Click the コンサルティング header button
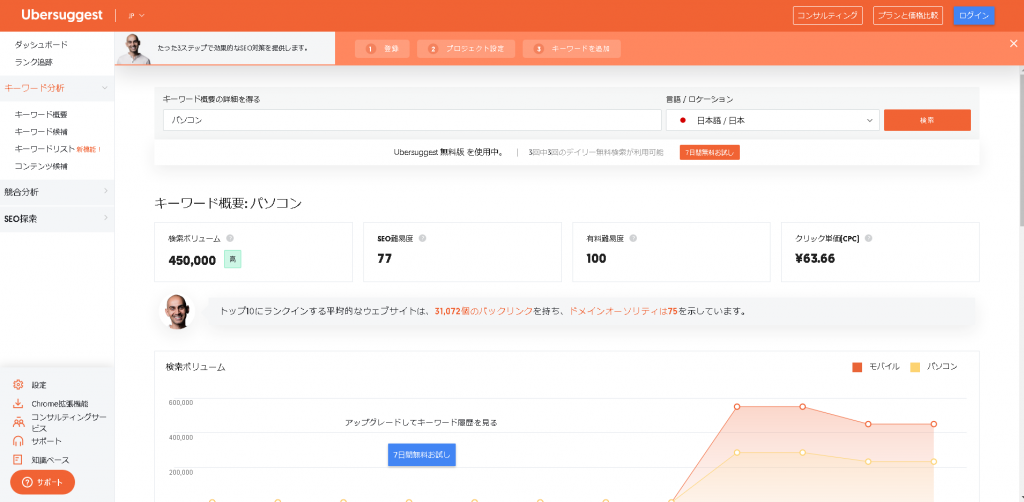The width and height of the screenshot is (1024, 502). (827, 16)
